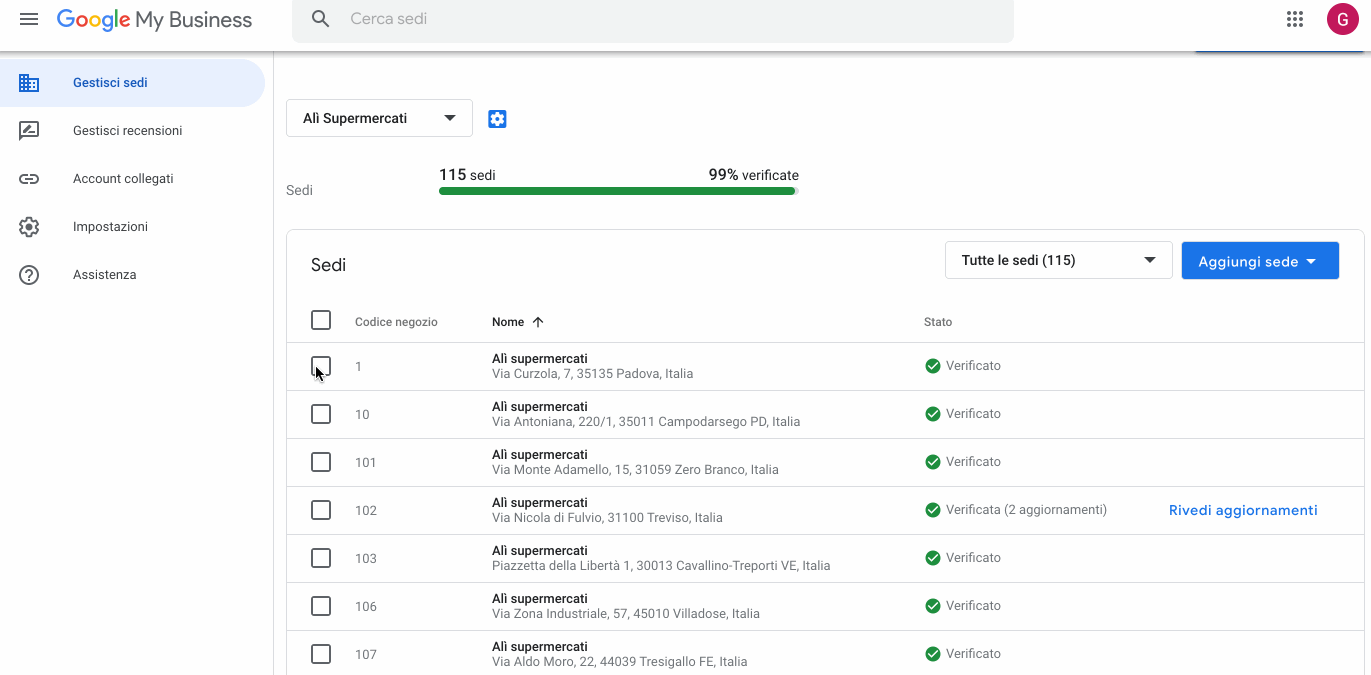Viewport: 1371px width, 675px height.
Task: Click the 115 sedi count
Action: 467,175
